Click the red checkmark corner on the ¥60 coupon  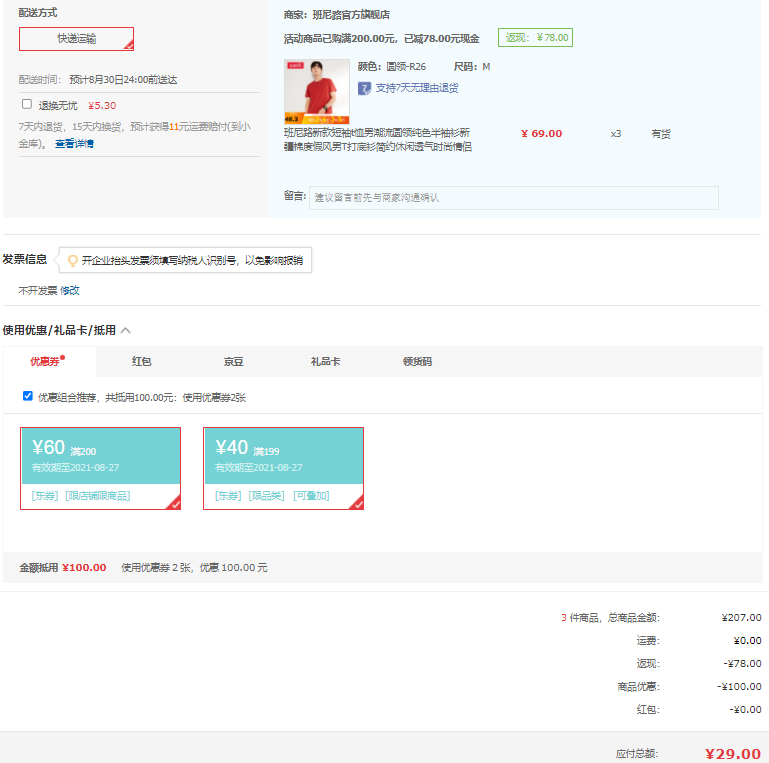(173, 503)
